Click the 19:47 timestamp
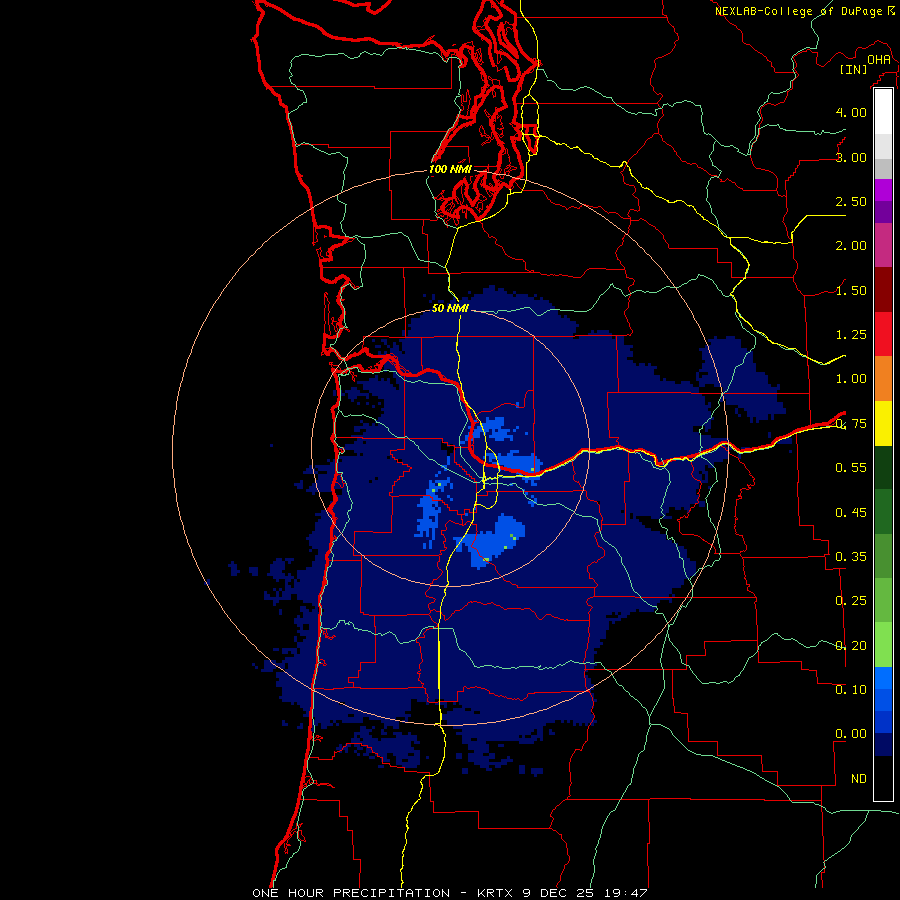 [x=626, y=893]
